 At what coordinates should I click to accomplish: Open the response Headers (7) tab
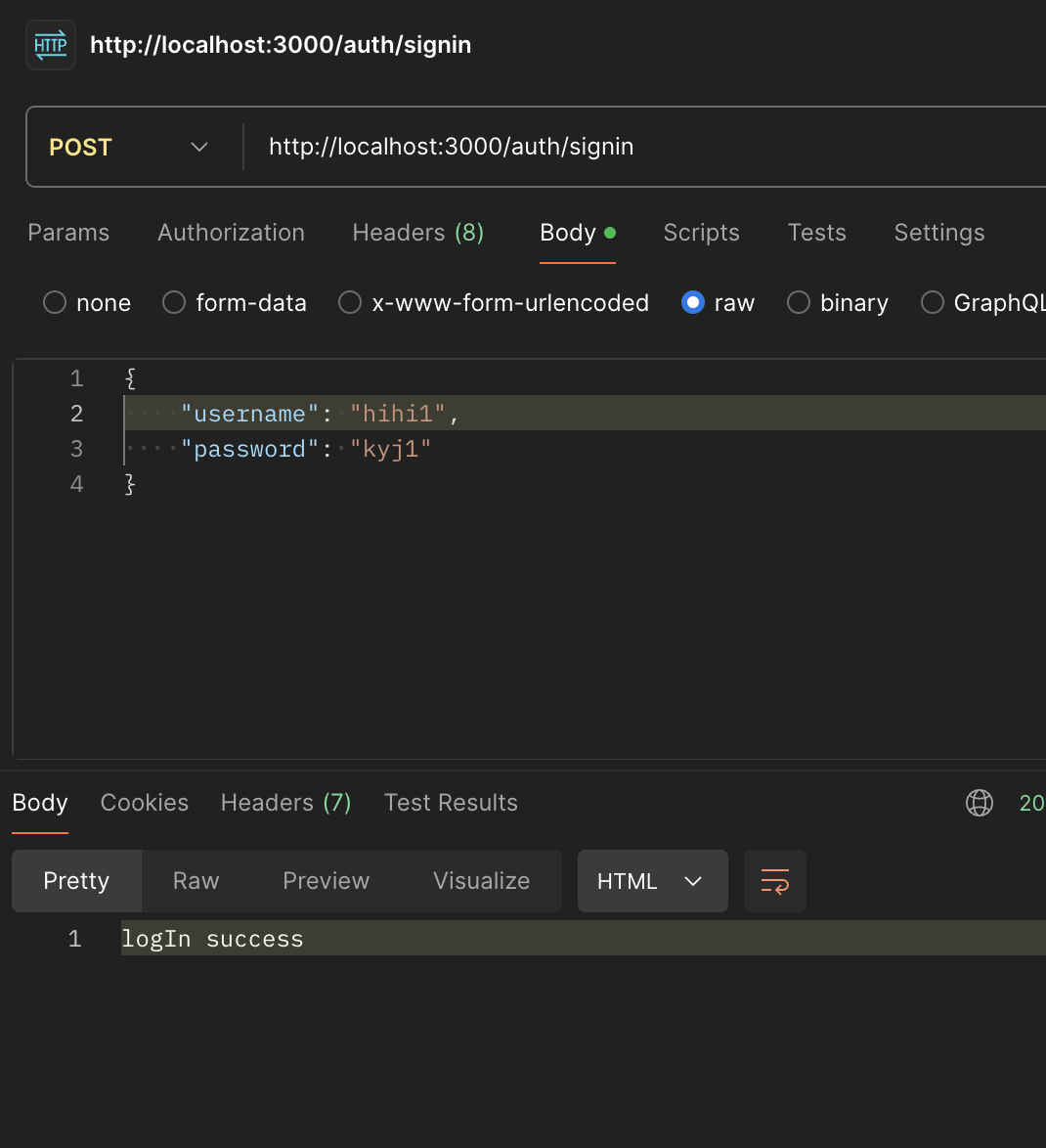point(286,803)
